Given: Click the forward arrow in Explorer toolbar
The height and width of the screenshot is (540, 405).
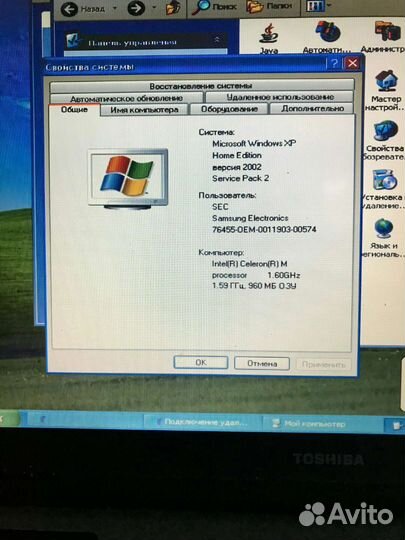Looking at the screenshot, I should 136,8.
